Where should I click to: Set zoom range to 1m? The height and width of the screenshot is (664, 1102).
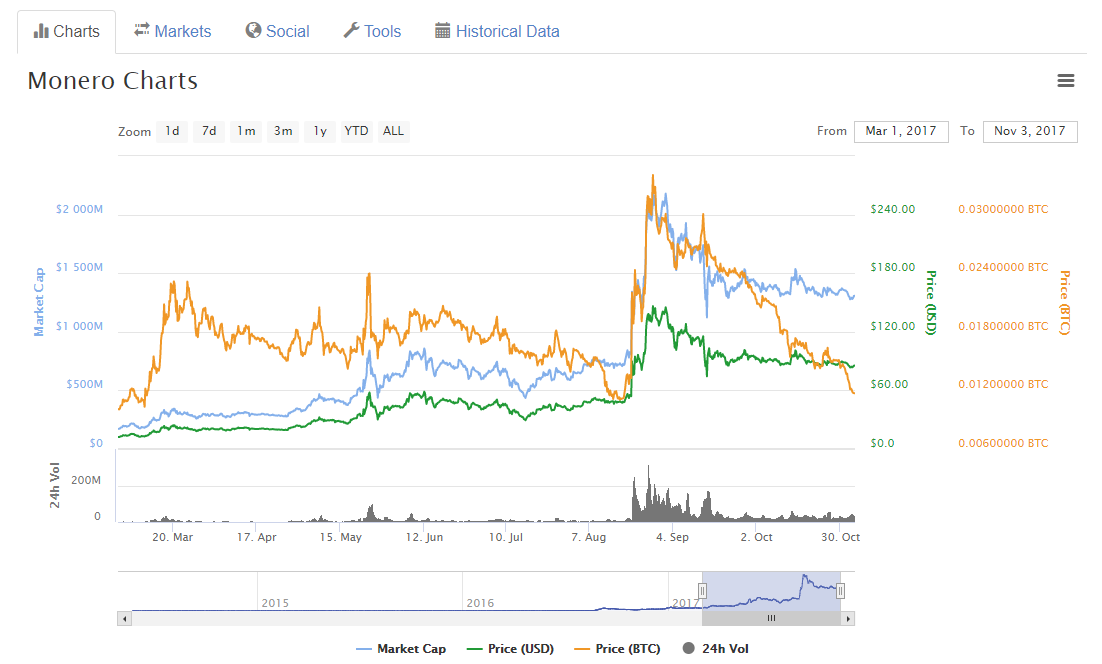(x=246, y=131)
